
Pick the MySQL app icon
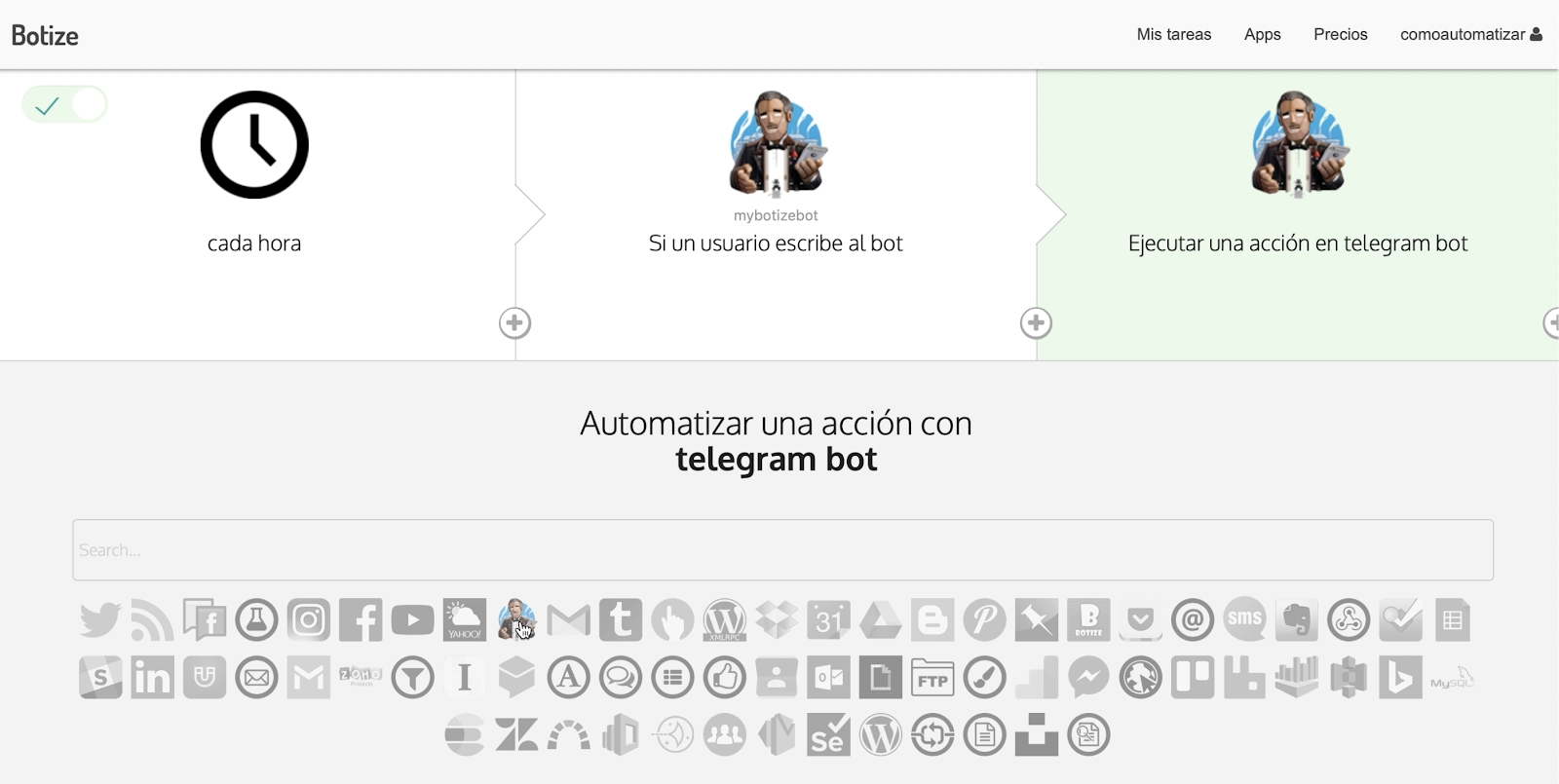[x=1453, y=678]
